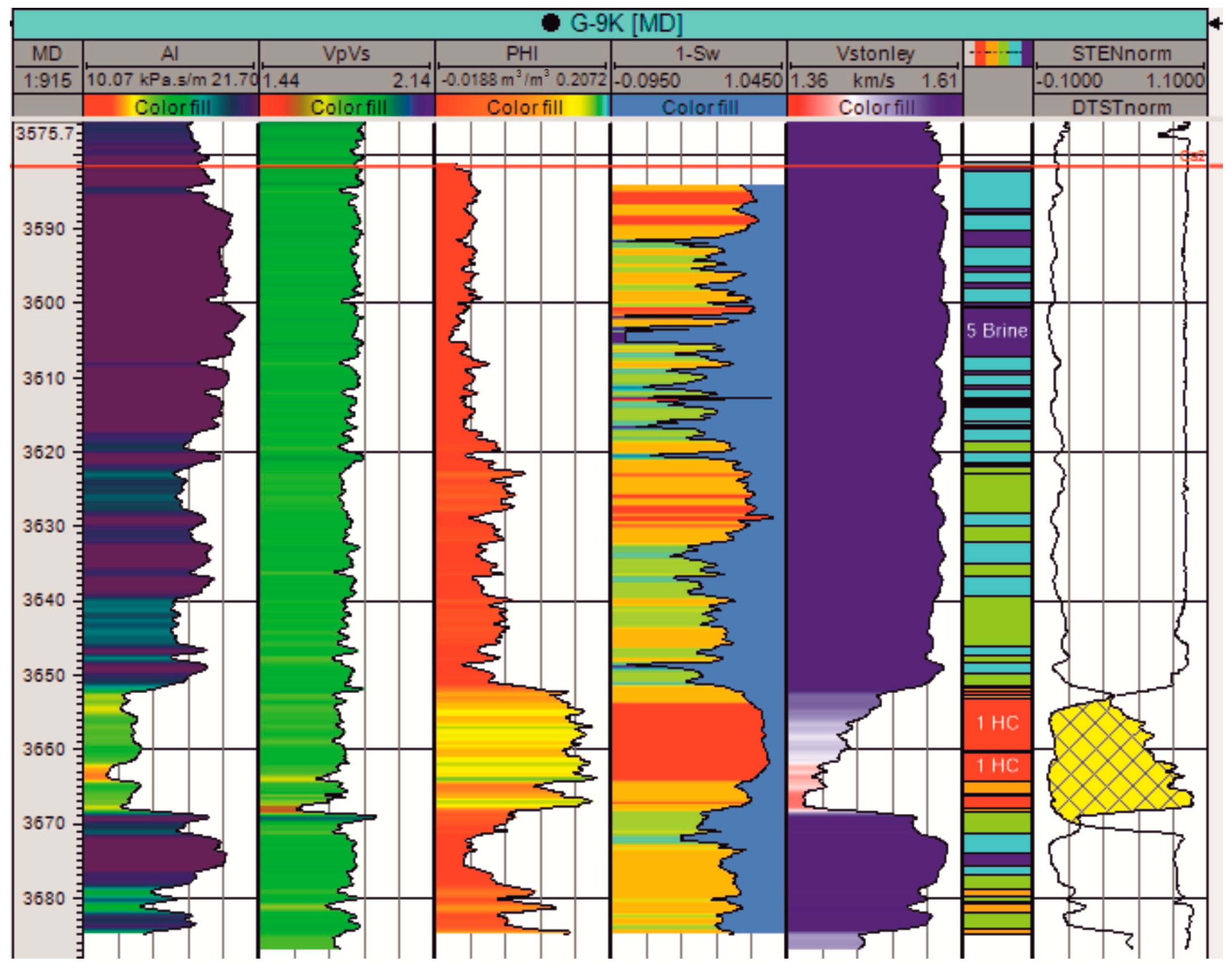Select the upper red 1 HC block
This screenshot has height=971, width=1232.
click(x=997, y=724)
